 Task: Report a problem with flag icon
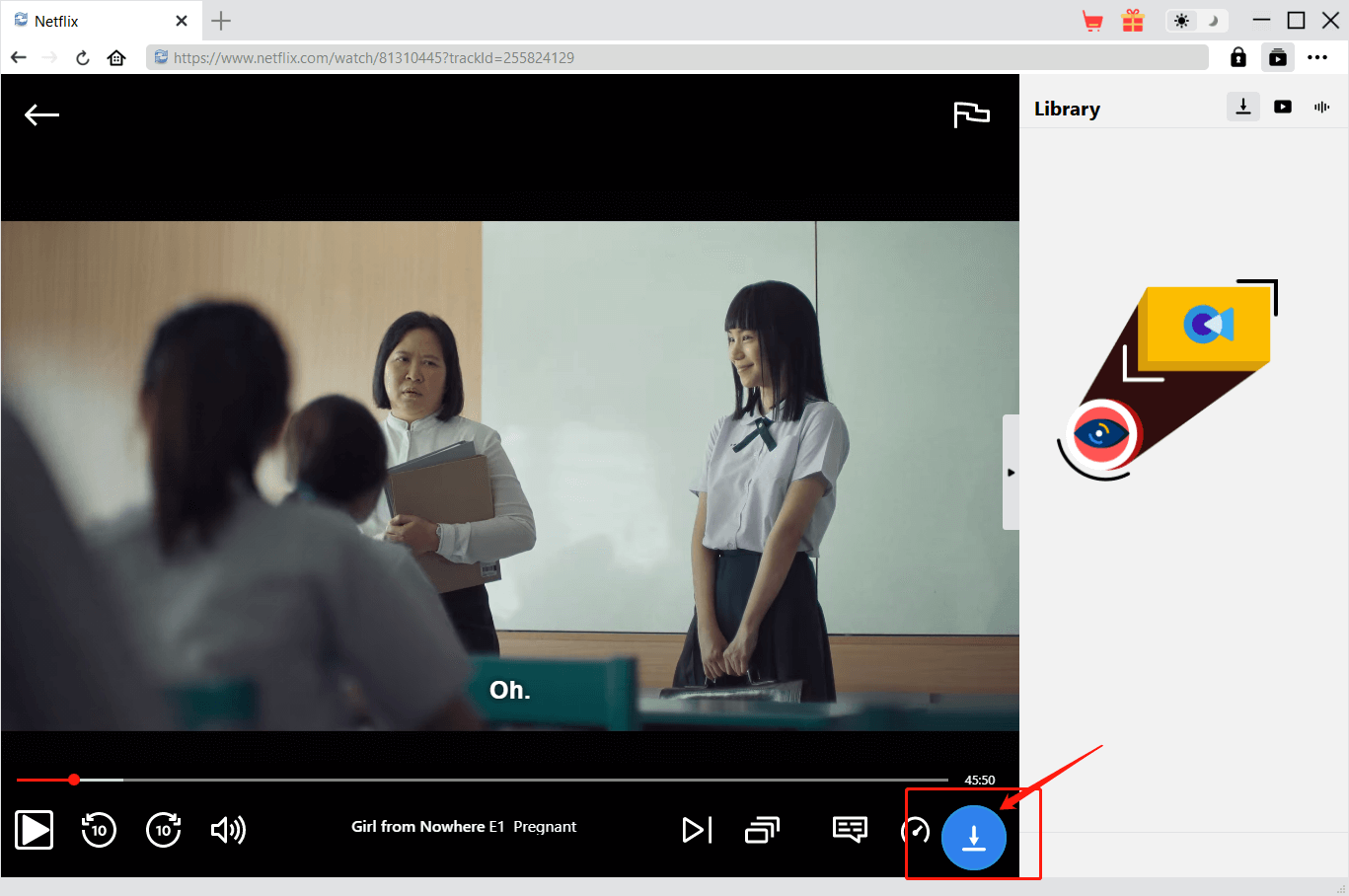coord(971,114)
